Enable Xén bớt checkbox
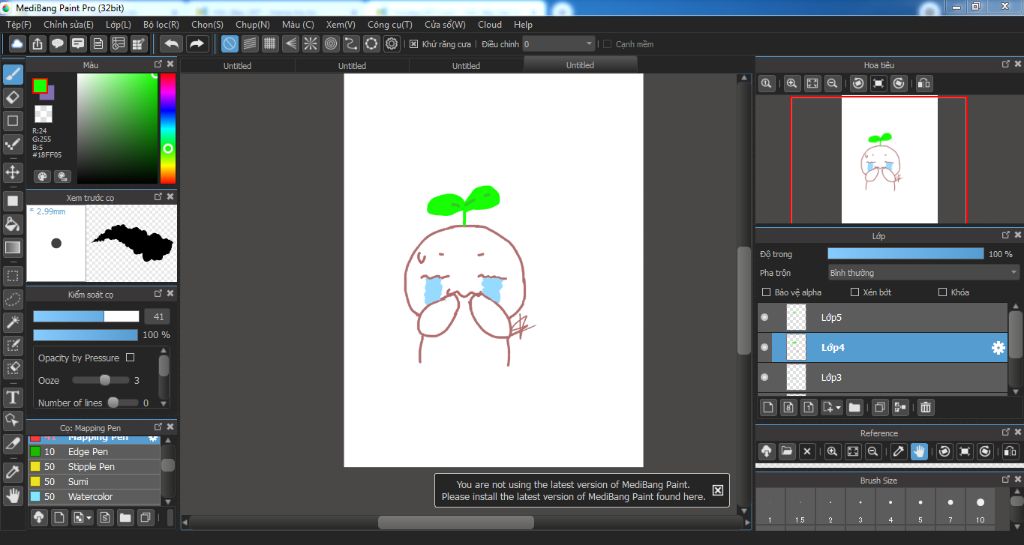 854,292
